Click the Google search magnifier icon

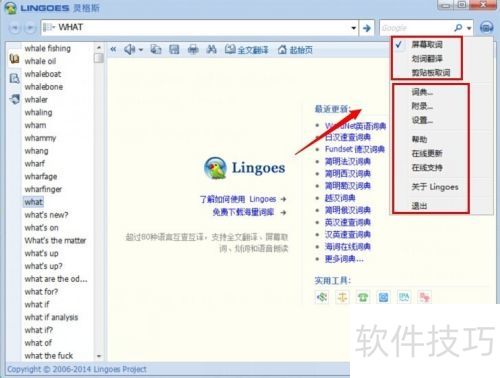point(458,28)
